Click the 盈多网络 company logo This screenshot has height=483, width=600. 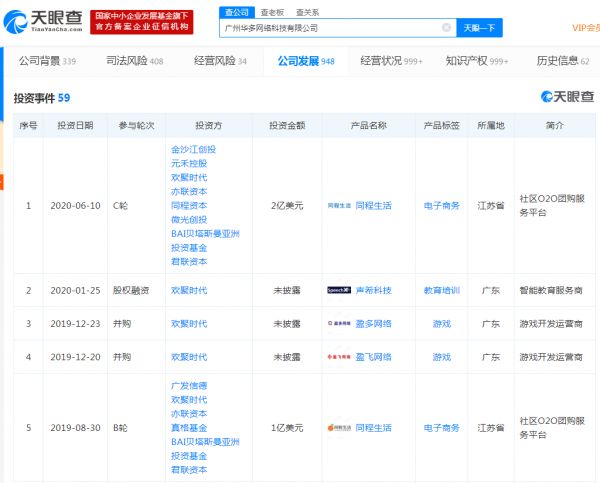pyautogui.click(x=339, y=324)
